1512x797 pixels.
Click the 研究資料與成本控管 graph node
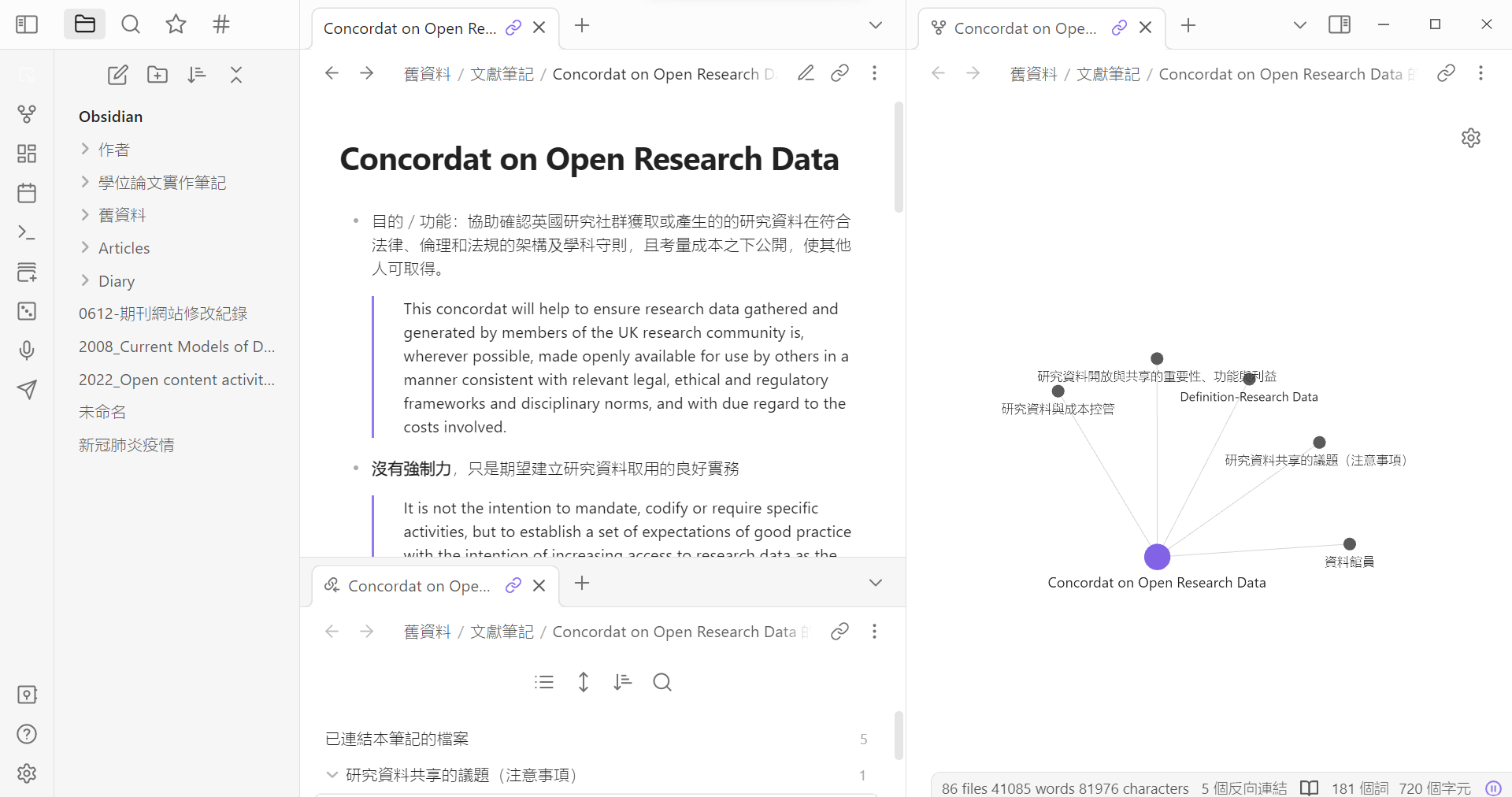pos(1058,391)
